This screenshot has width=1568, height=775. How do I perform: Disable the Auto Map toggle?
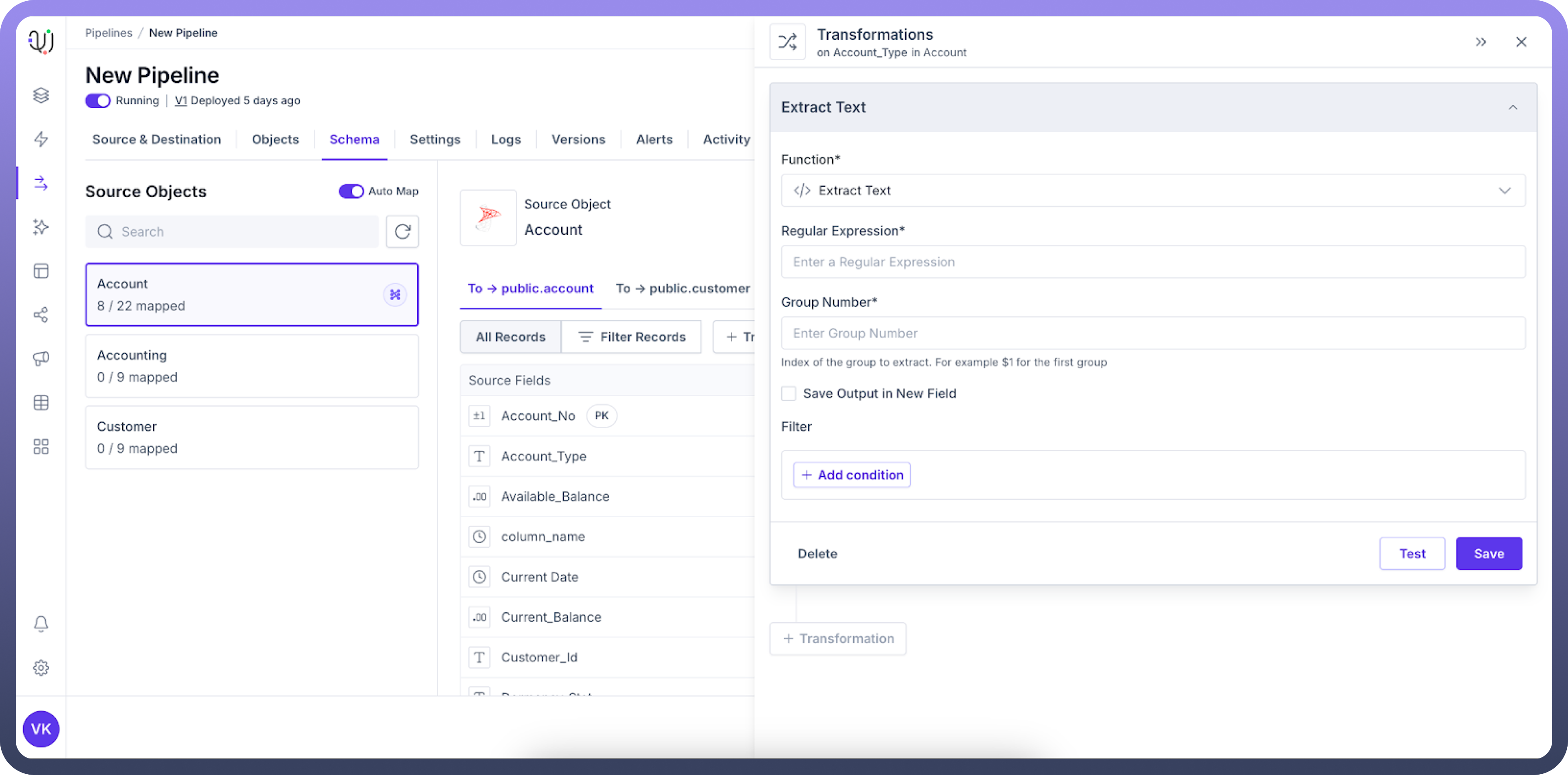pyautogui.click(x=351, y=191)
